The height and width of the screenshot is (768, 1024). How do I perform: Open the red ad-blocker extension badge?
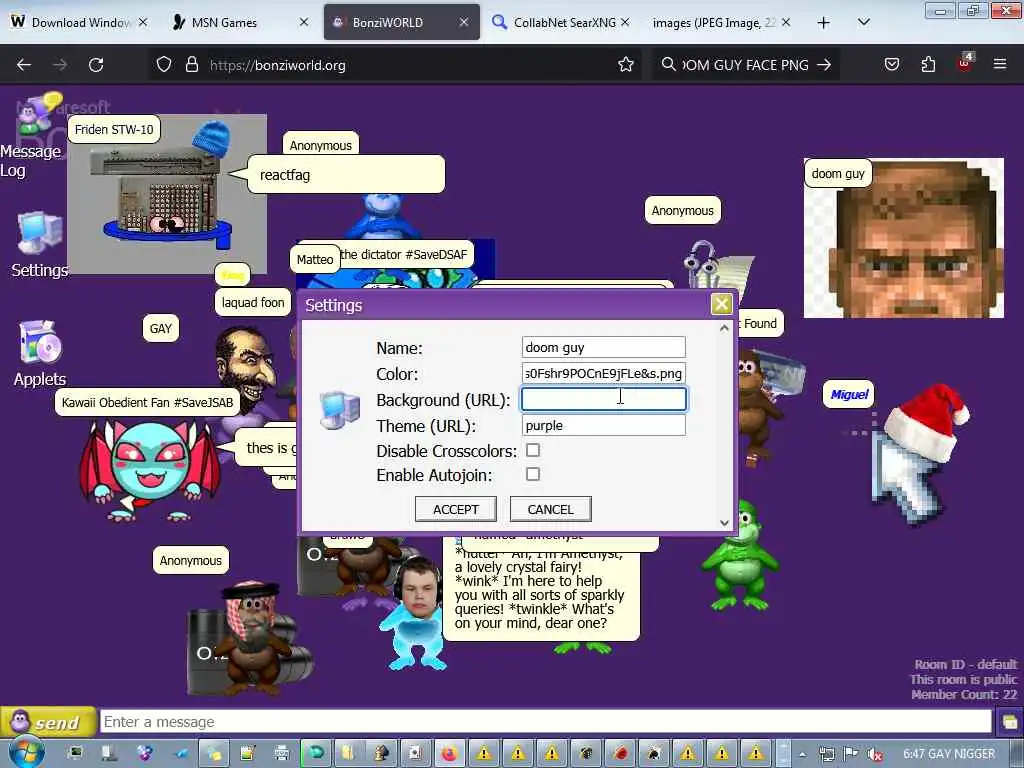965,63
